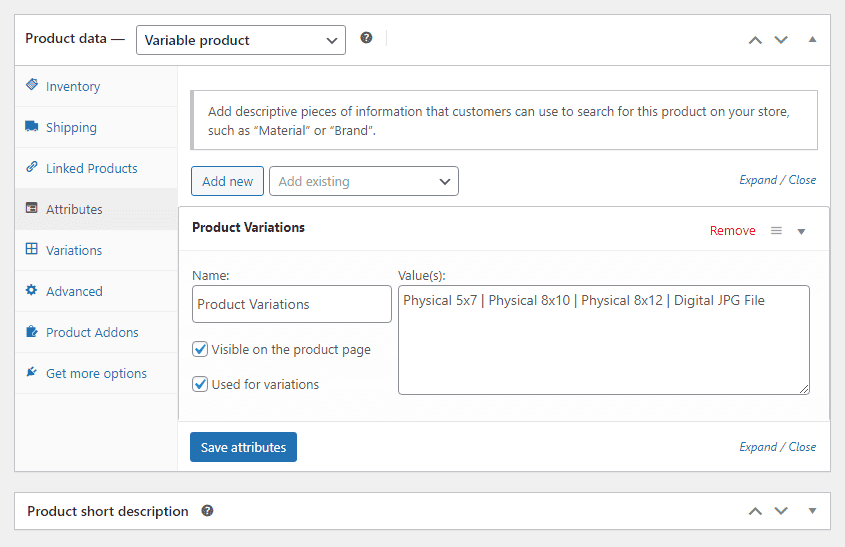This screenshot has height=547, width=845.
Task: Click the 'Product data —' heading text
Action: (75, 39)
